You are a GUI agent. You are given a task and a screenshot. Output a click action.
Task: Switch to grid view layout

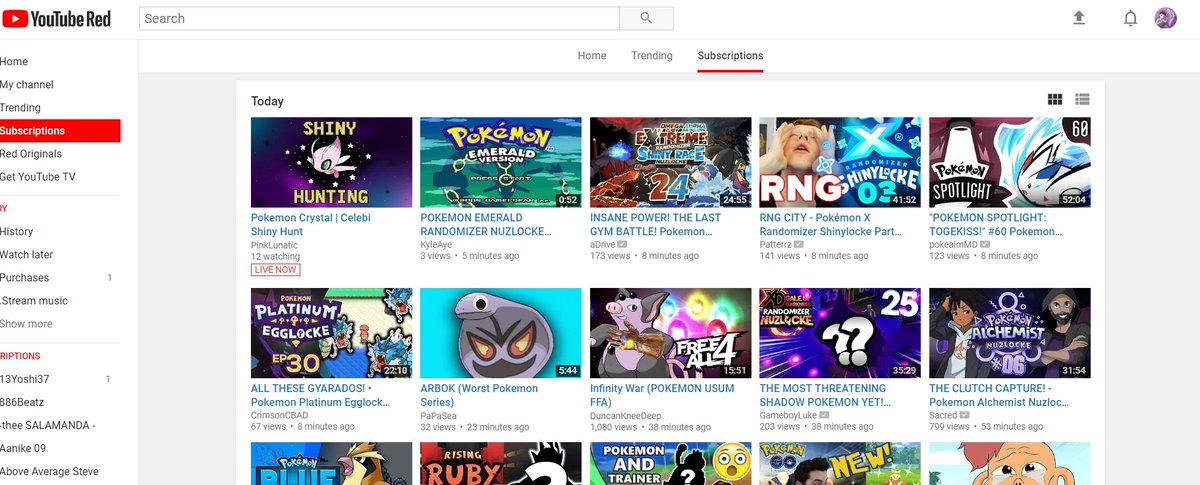tap(1055, 99)
